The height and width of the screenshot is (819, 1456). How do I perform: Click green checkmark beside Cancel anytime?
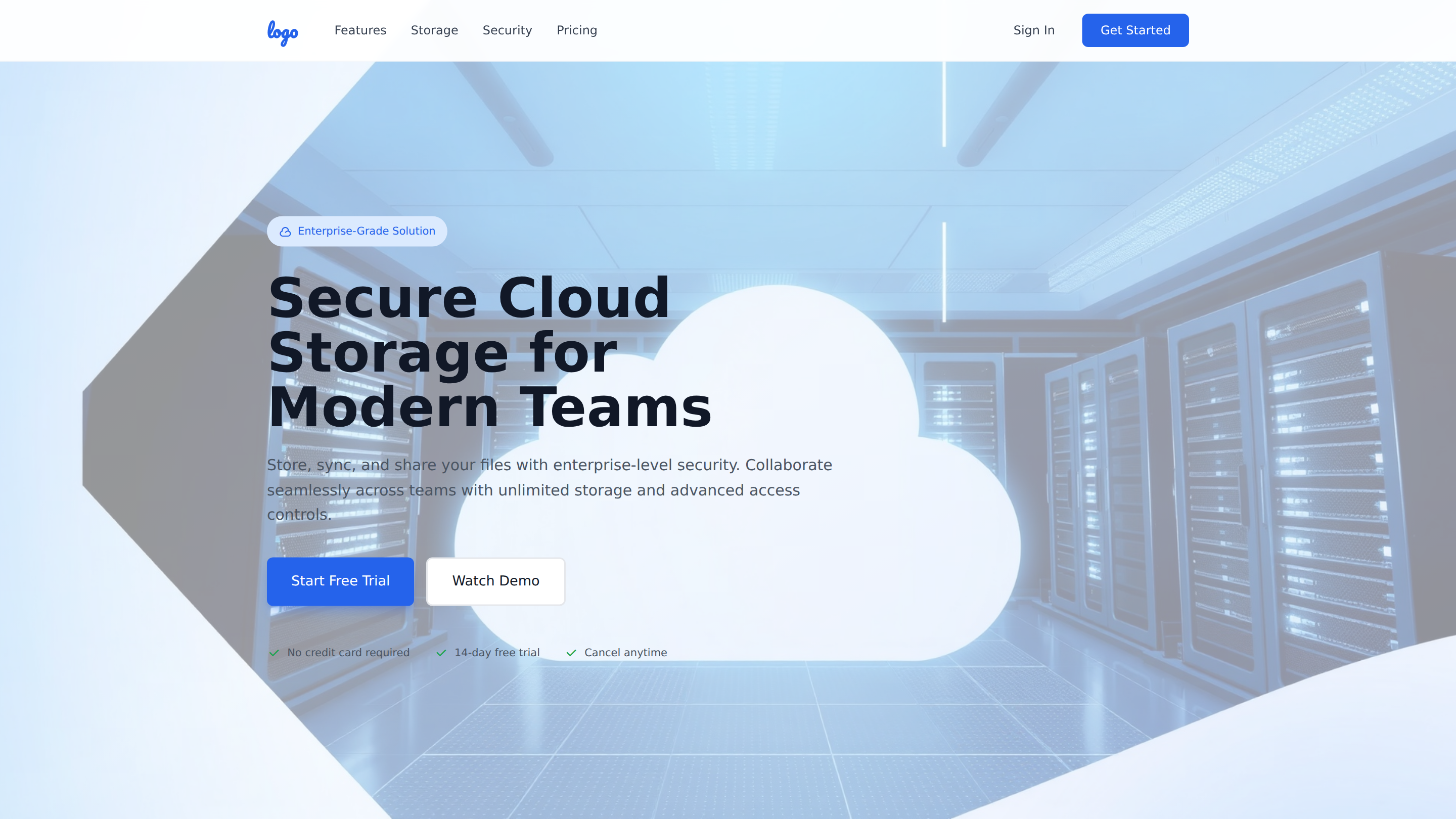[x=571, y=653]
